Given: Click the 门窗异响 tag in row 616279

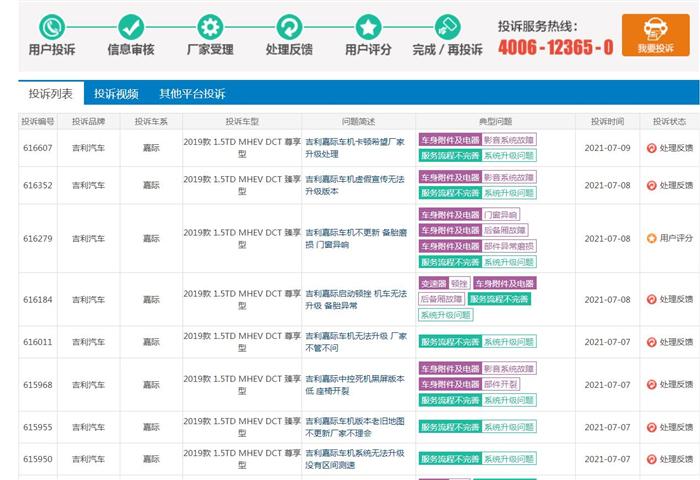Looking at the screenshot, I should pyautogui.click(x=500, y=215).
